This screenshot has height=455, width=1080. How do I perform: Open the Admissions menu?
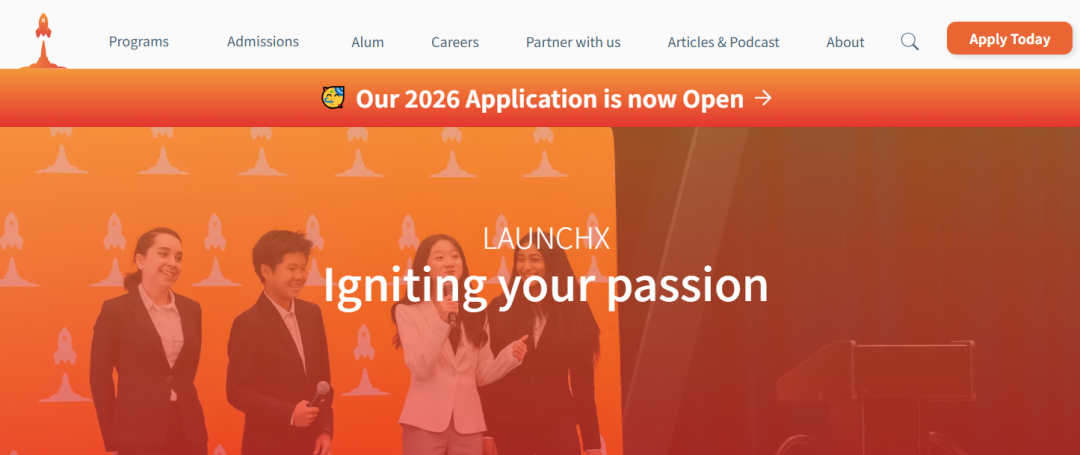coord(263,41)
